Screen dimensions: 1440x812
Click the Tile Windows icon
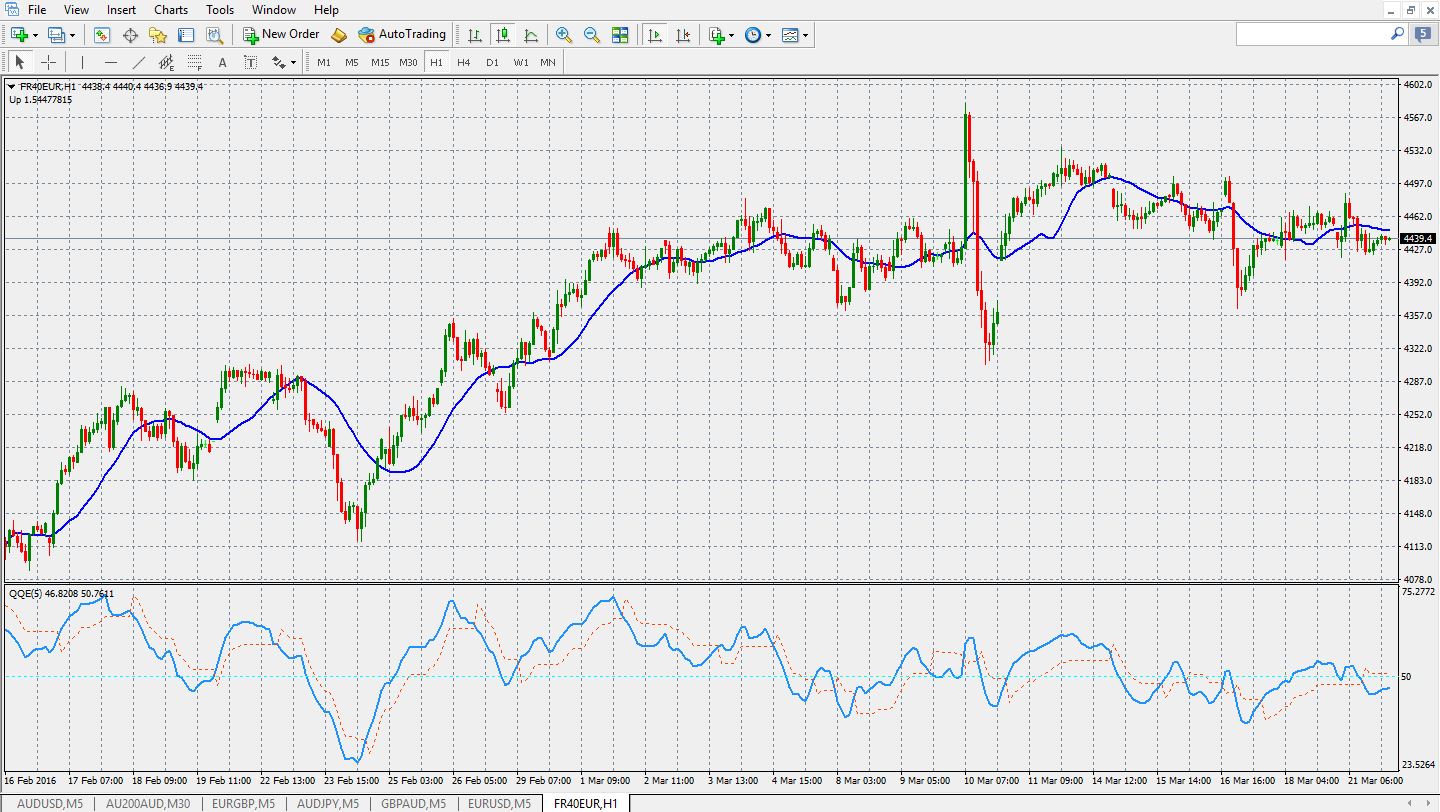point(620,35)
